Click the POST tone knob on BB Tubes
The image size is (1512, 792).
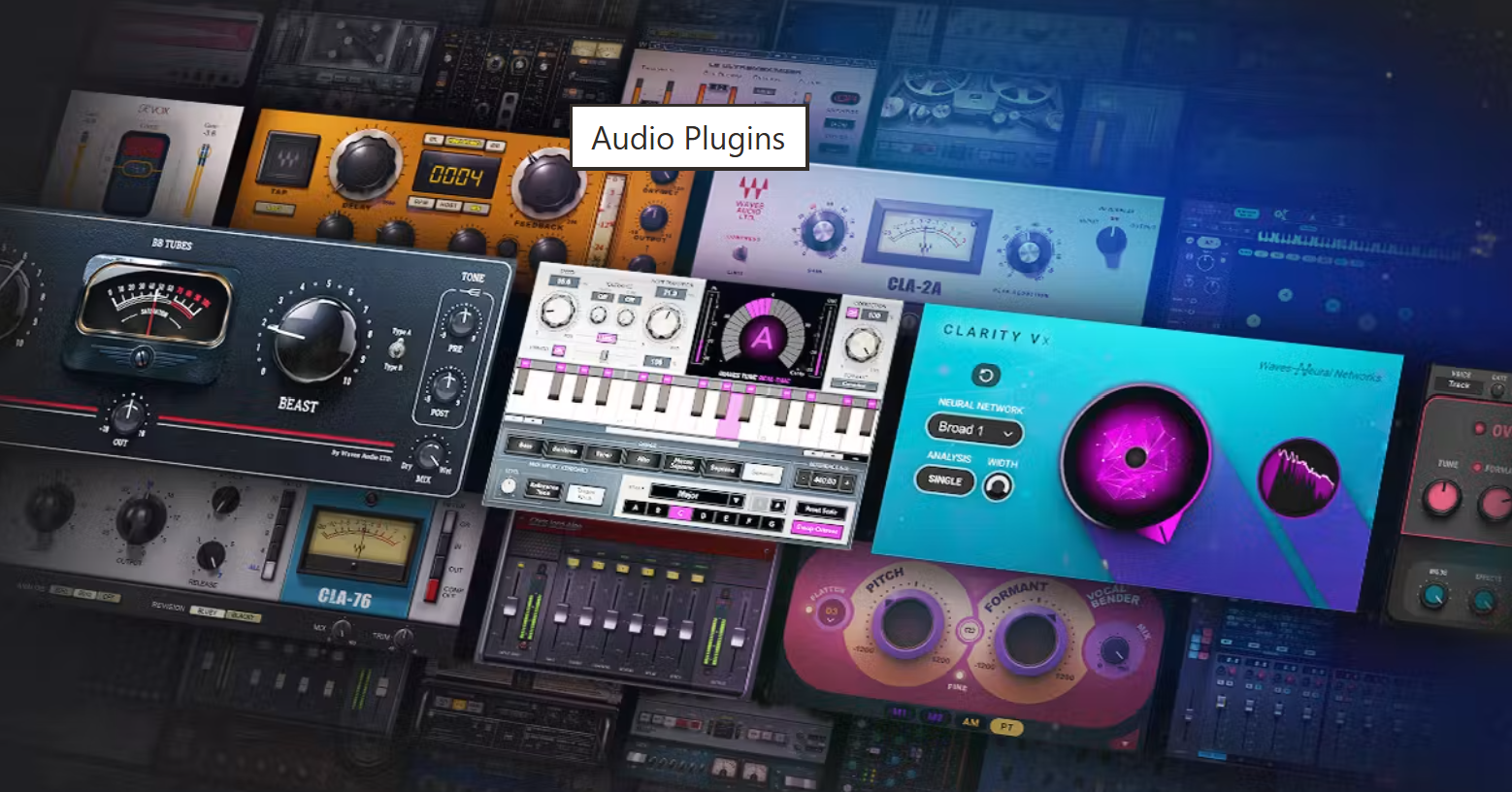point(445,385)
